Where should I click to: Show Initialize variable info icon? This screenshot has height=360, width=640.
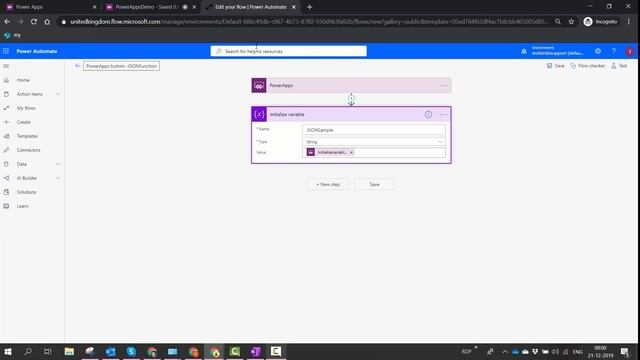(x=428, y=115)
